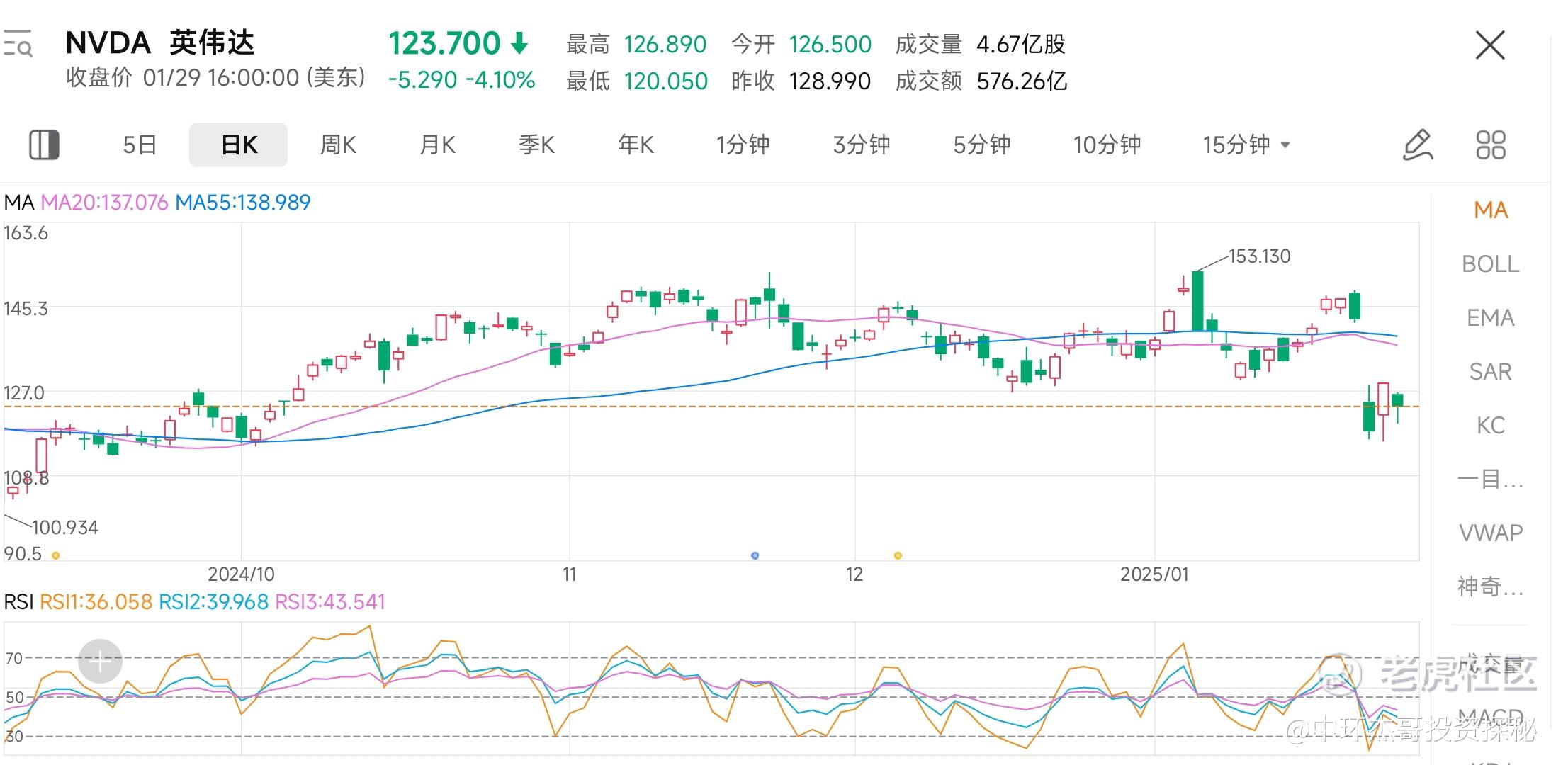The image size is (1568, 765).
Task: Select the KC indicator
Action: [1491, 426]
